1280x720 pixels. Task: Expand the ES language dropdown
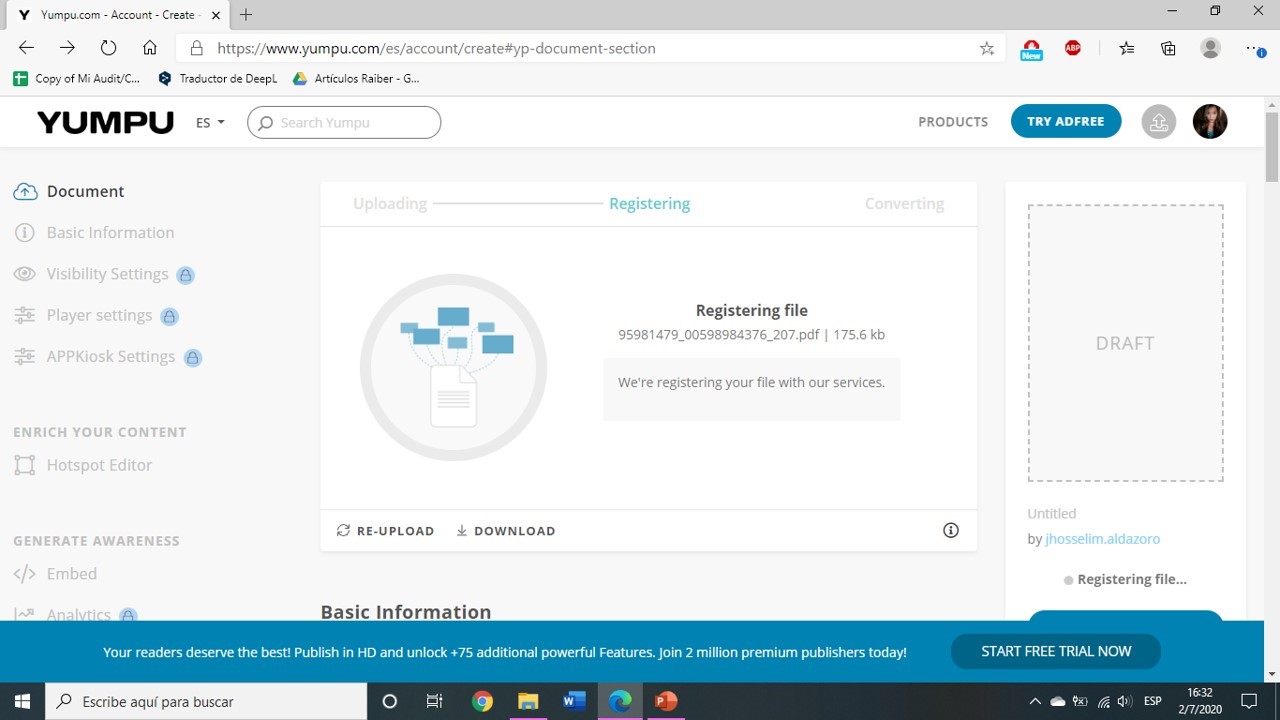click(210, 122)
